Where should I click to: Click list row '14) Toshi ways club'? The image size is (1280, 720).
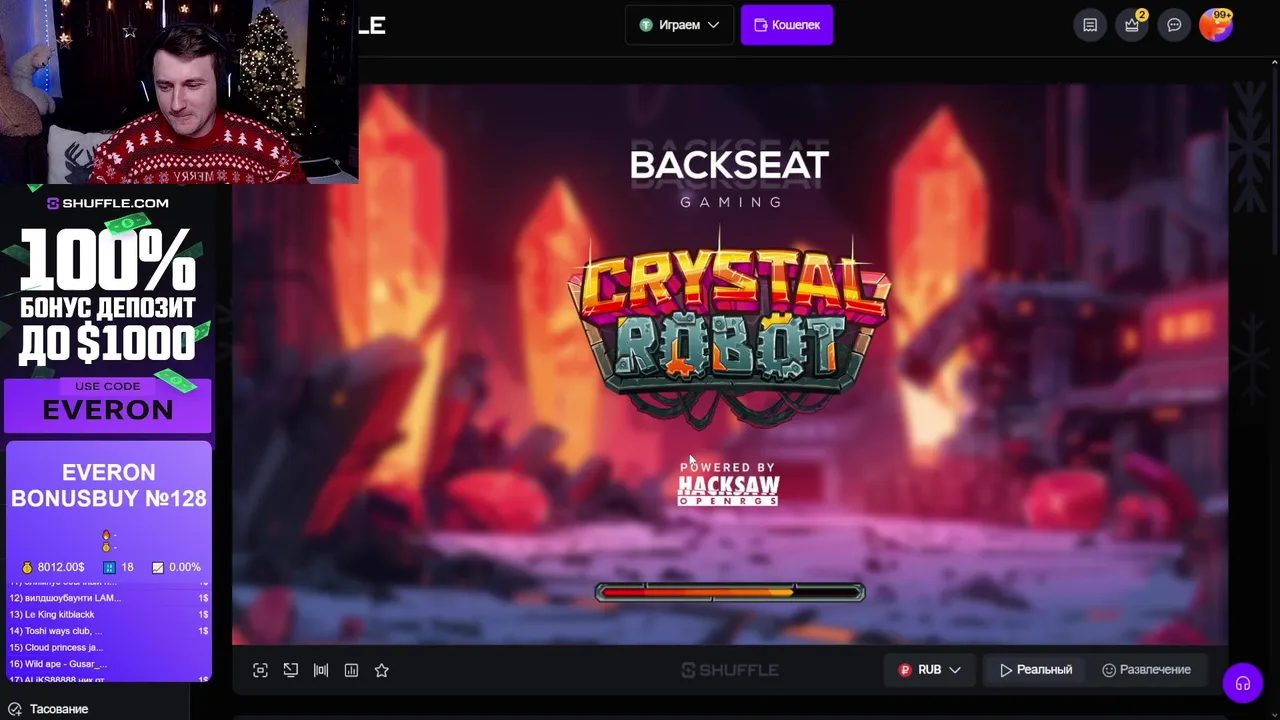[109, 631]
